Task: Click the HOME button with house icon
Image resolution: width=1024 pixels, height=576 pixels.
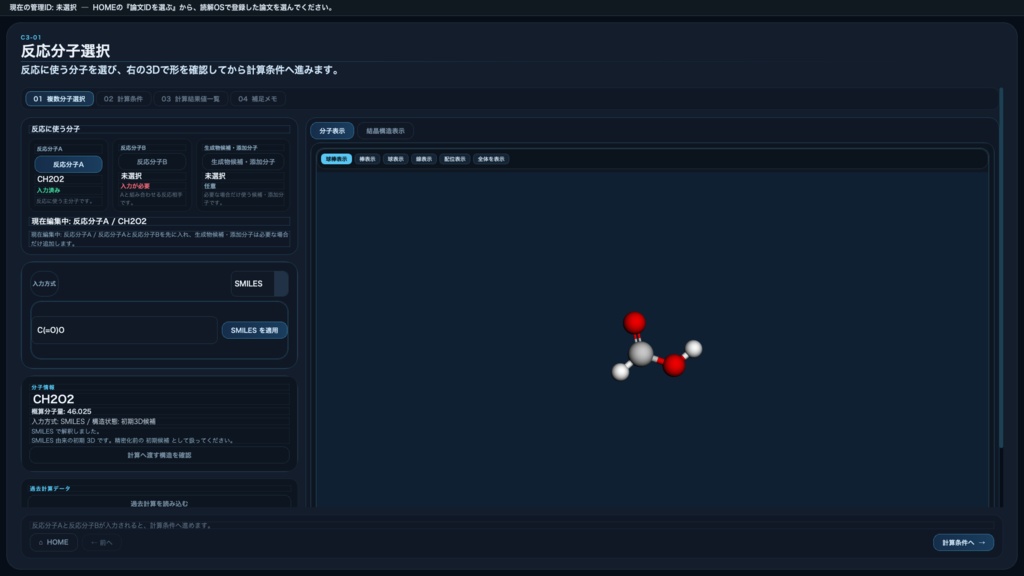Action: point(54,542)
